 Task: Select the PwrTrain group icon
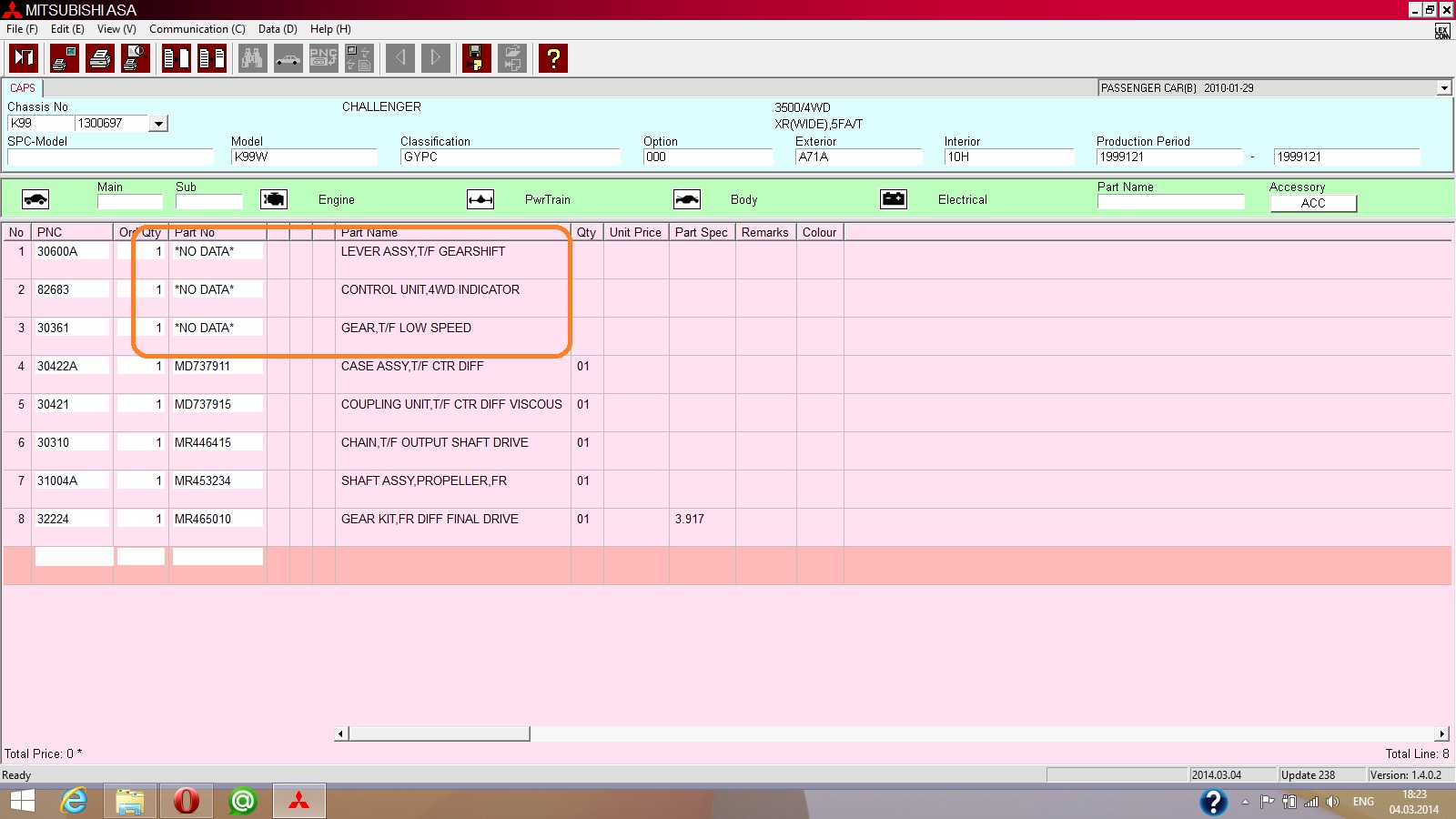pos(480,199)
